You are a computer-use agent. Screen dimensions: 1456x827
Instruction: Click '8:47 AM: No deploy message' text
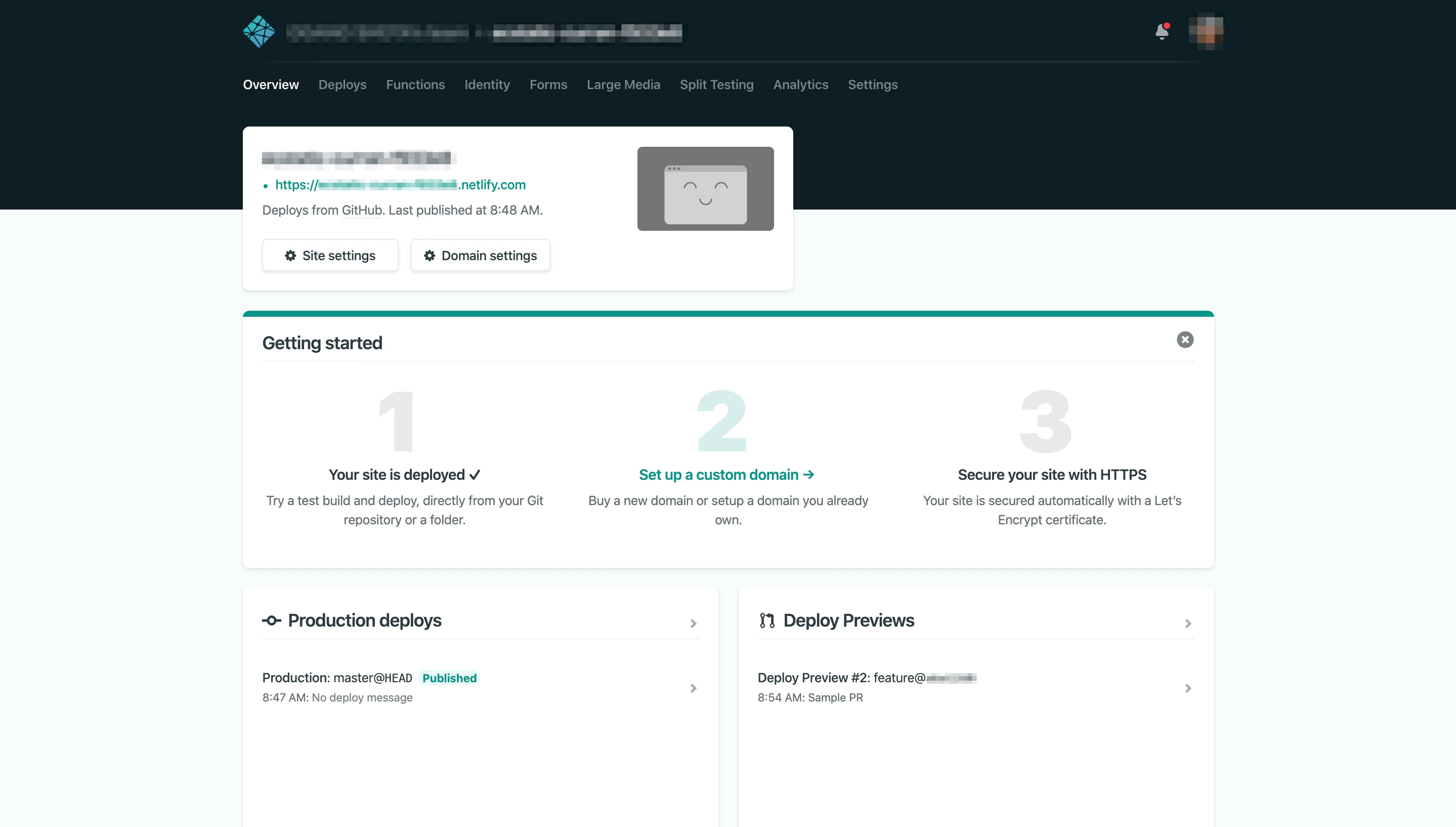coord(337,697)
